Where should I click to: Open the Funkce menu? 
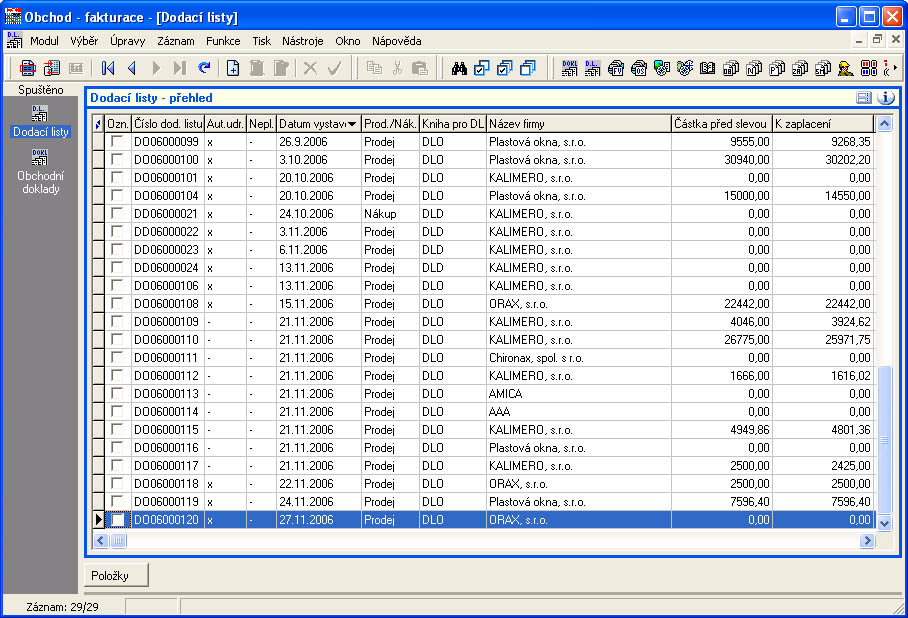(x=223, y=41)
